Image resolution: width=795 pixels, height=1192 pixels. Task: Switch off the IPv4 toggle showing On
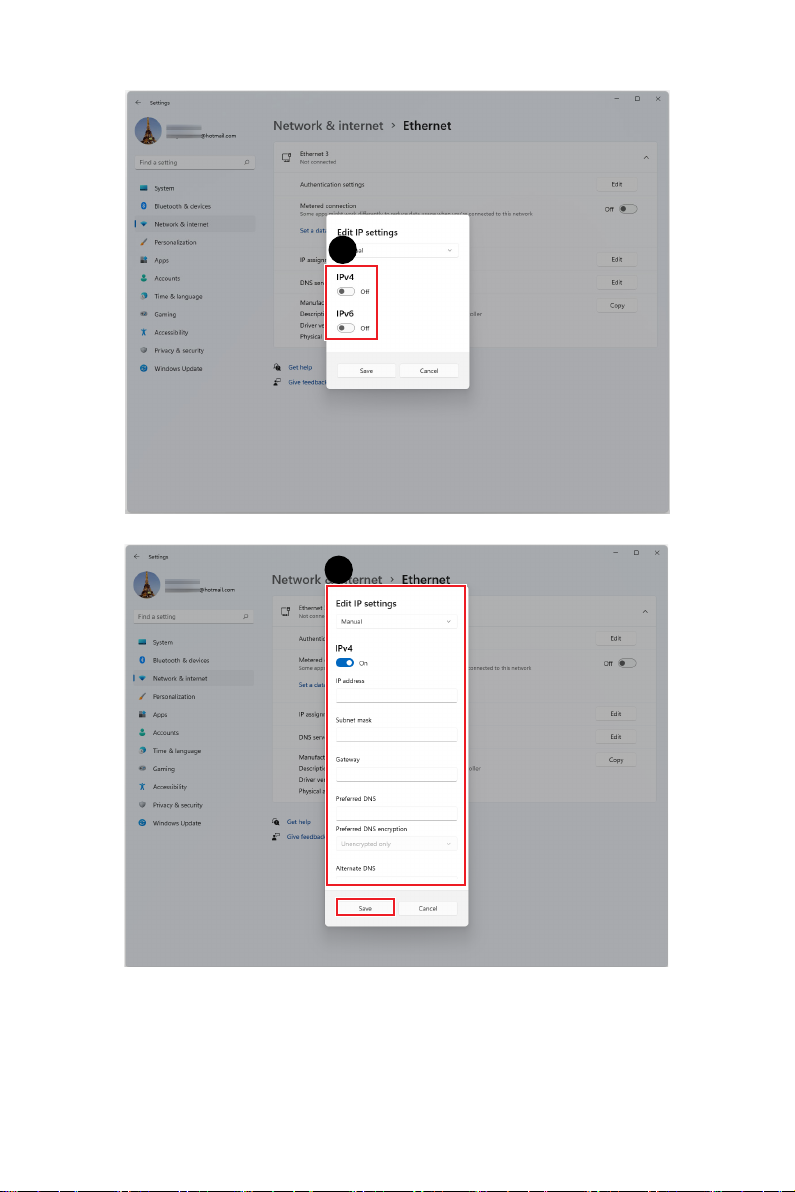(344, 662)
